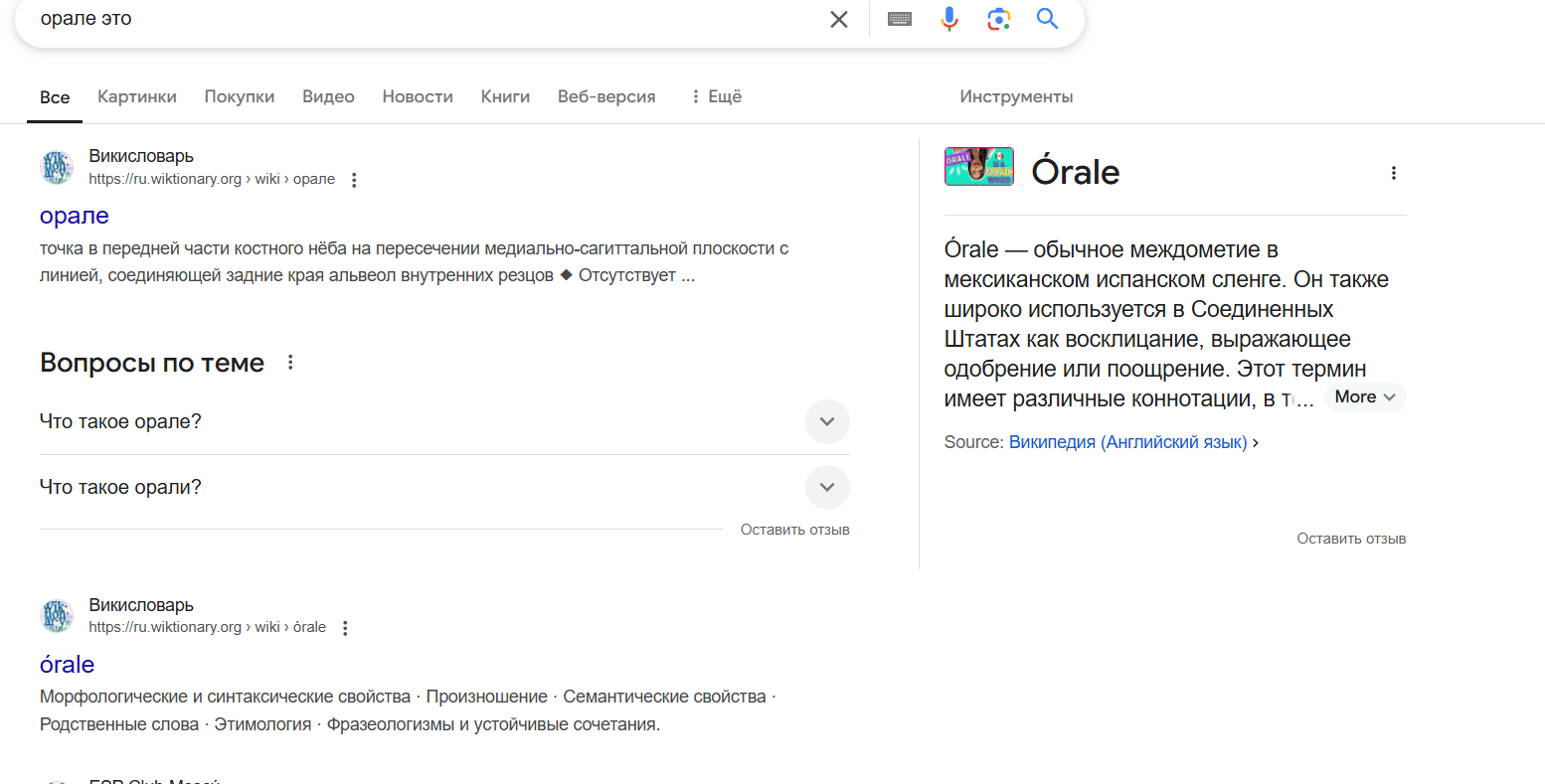This screenshot has width=1545, height=784.
Task: Open the Ещё more tabs menu
Action: pos(717,96)
